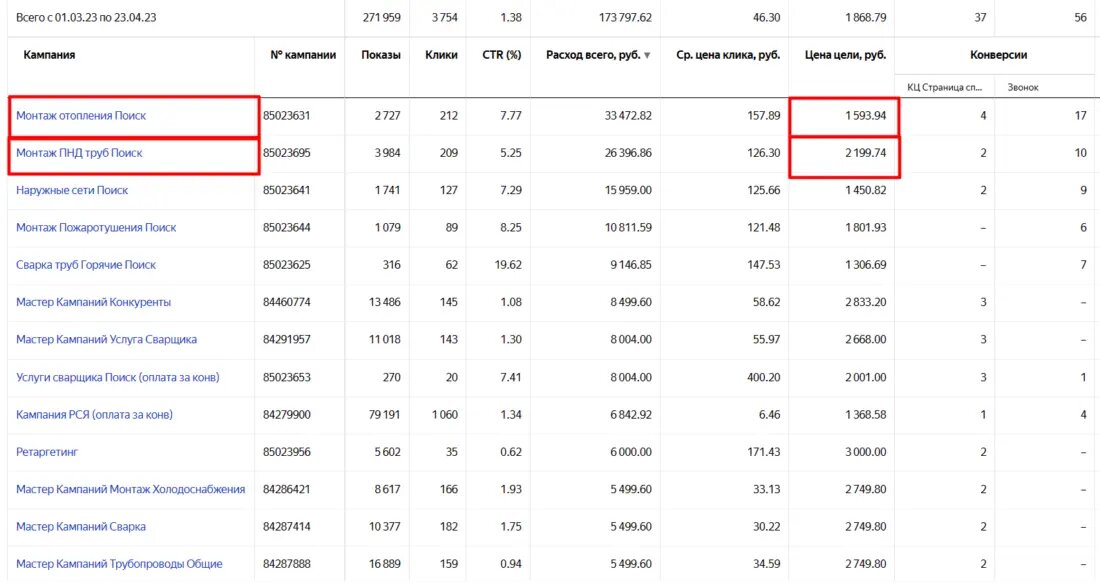Click the Расход всего, руб. header
The image size is (1100, 583).
click(593, 55)
